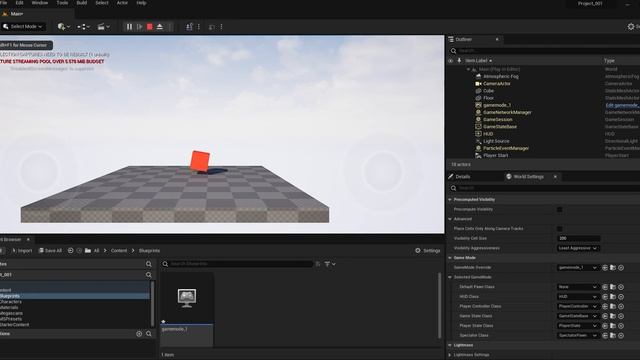Expand the Lightmass Settings row

[x=450, y=355]
